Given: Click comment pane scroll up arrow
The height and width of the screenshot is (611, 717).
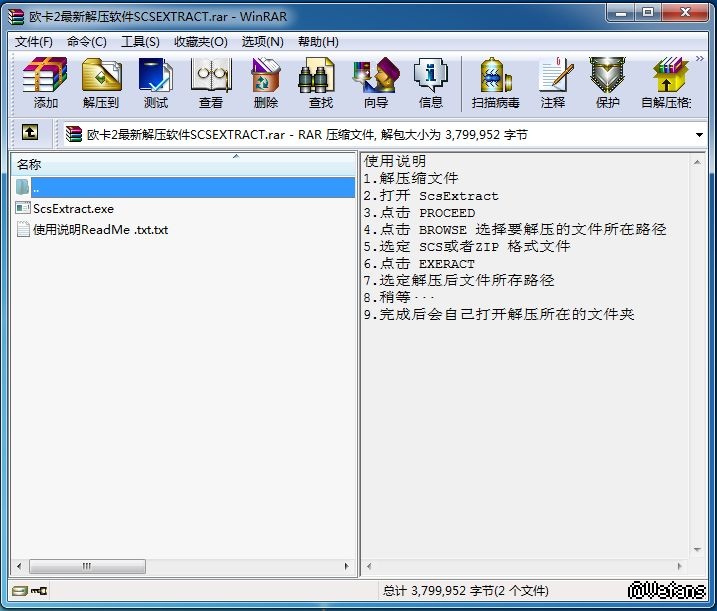Looking at the screenshot, I should (x=697, y=162).
